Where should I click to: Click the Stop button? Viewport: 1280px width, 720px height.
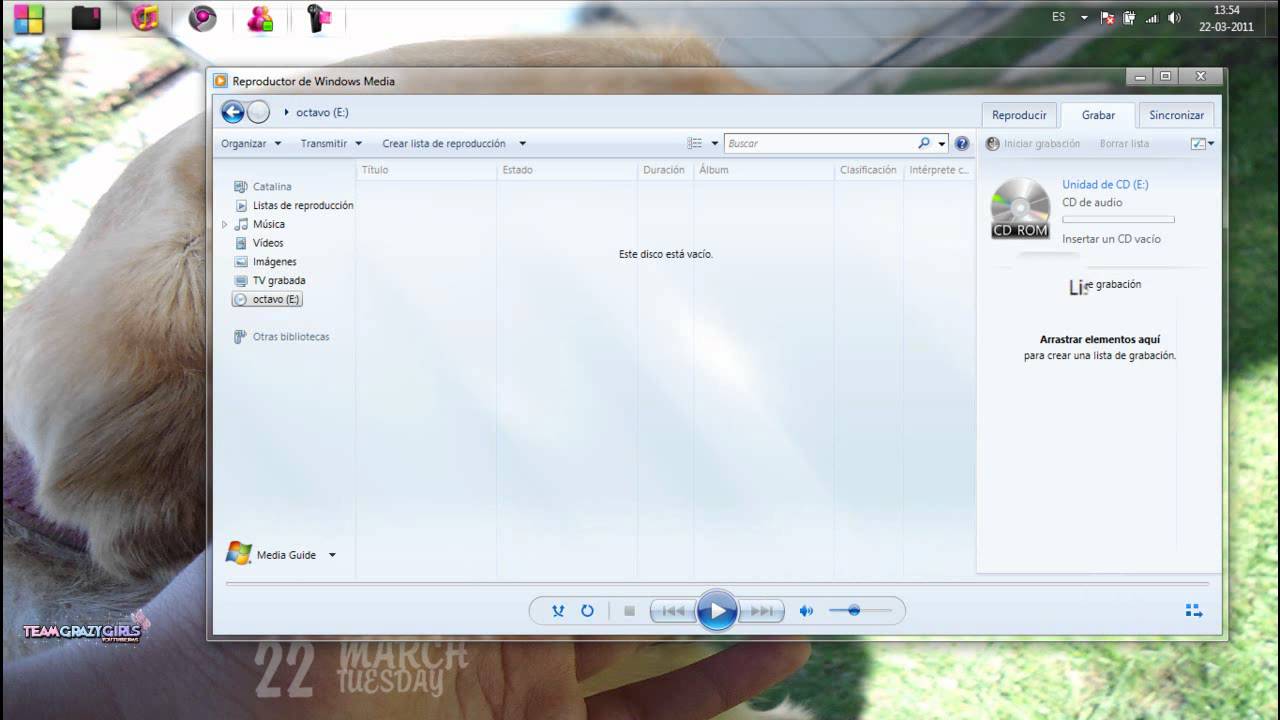click(x=629, y=611)
